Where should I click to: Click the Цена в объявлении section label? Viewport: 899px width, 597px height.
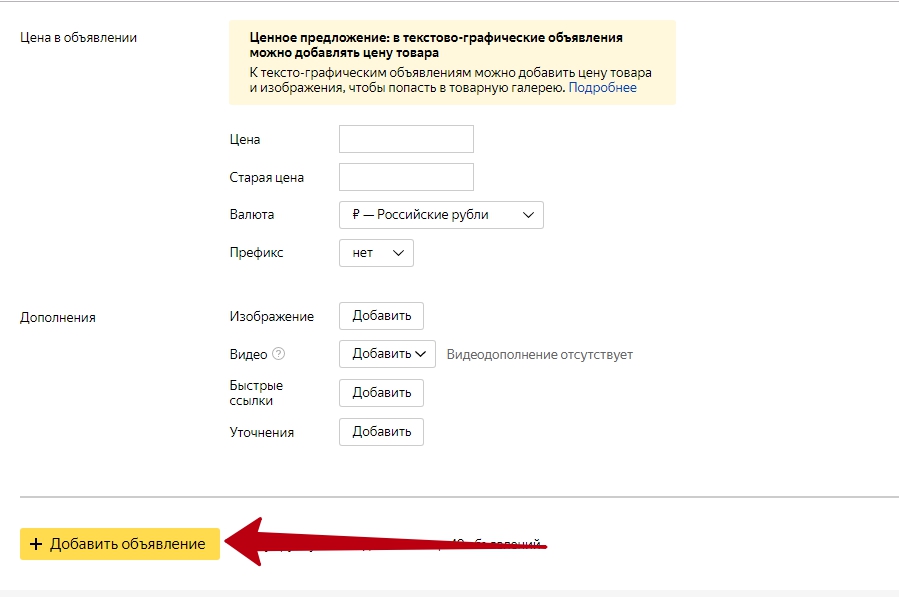[x=79, y=38]
